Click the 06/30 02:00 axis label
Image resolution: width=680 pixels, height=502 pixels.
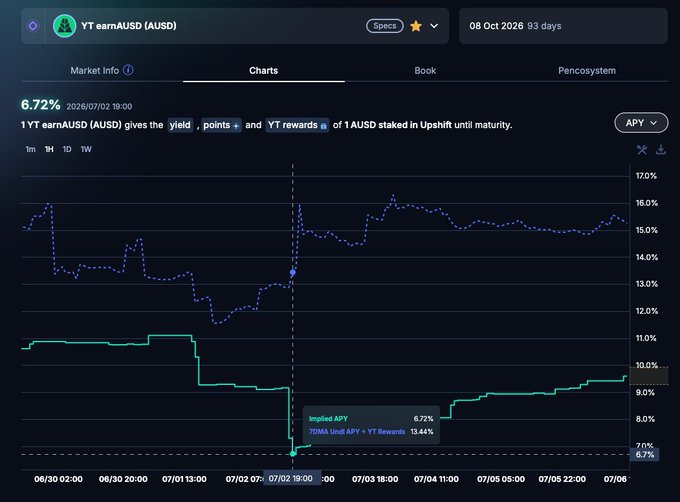click(59, 479)
